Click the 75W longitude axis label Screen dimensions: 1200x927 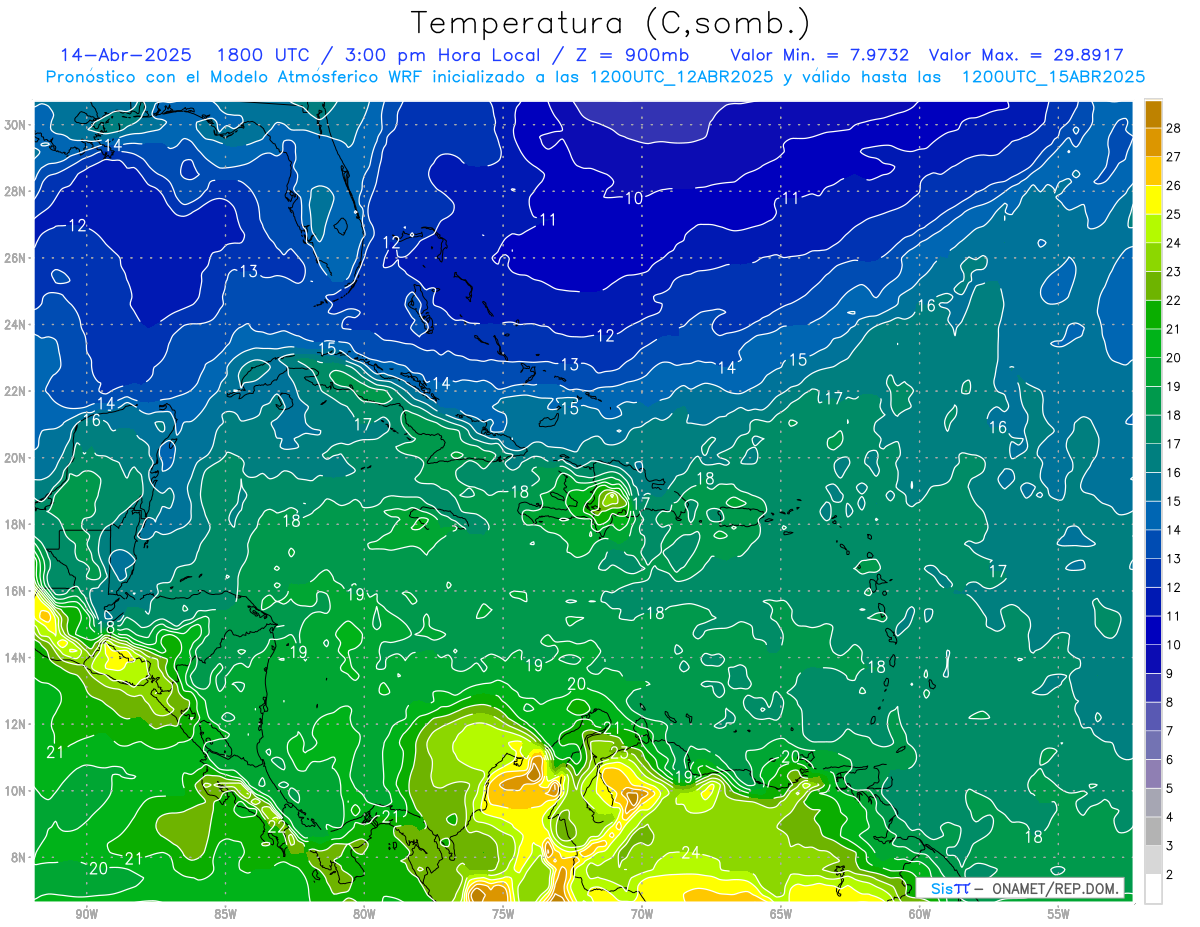pos(503,914)
